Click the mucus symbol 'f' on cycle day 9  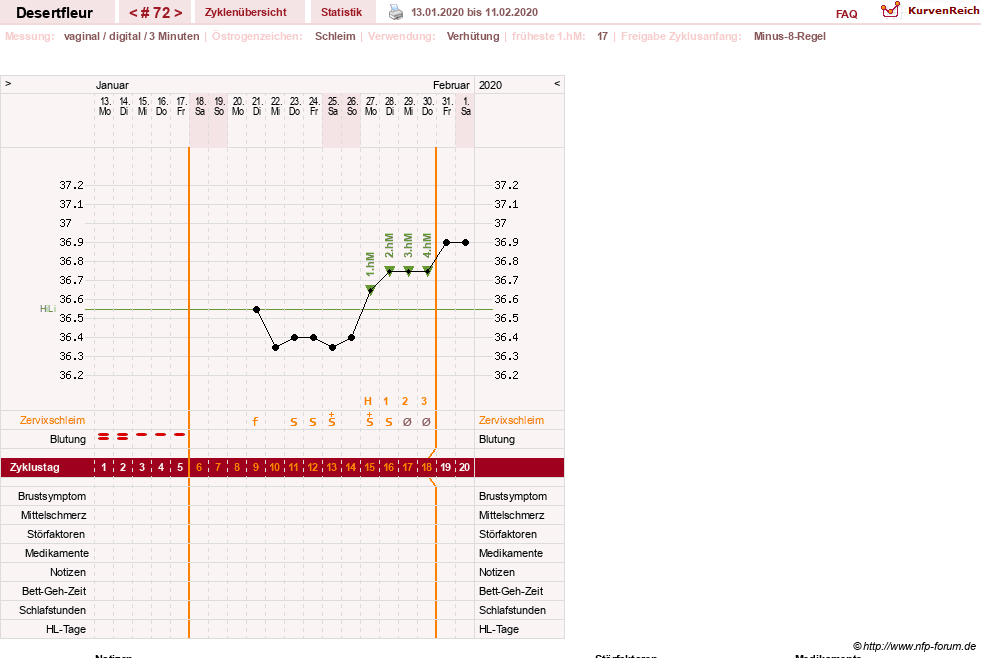pyautogui.click(x=255, y=422)
